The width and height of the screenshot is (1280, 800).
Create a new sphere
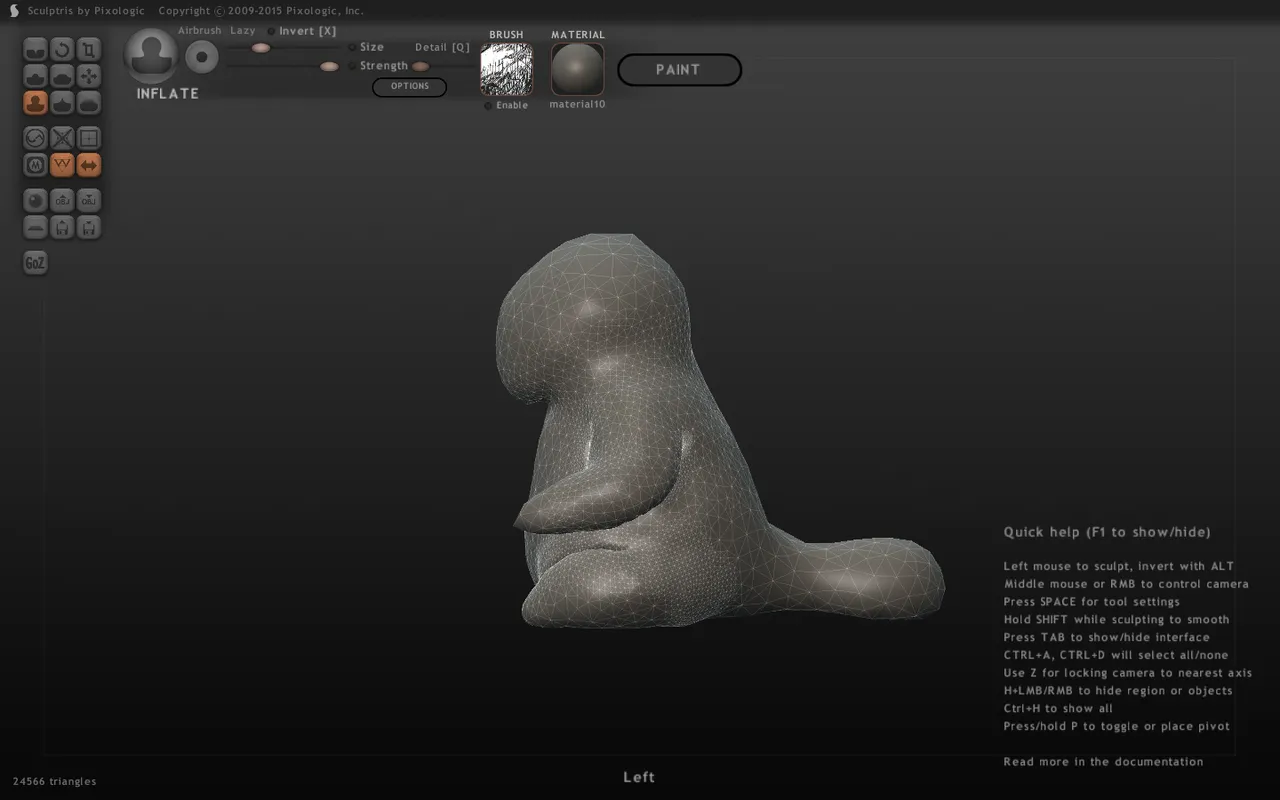35,200
